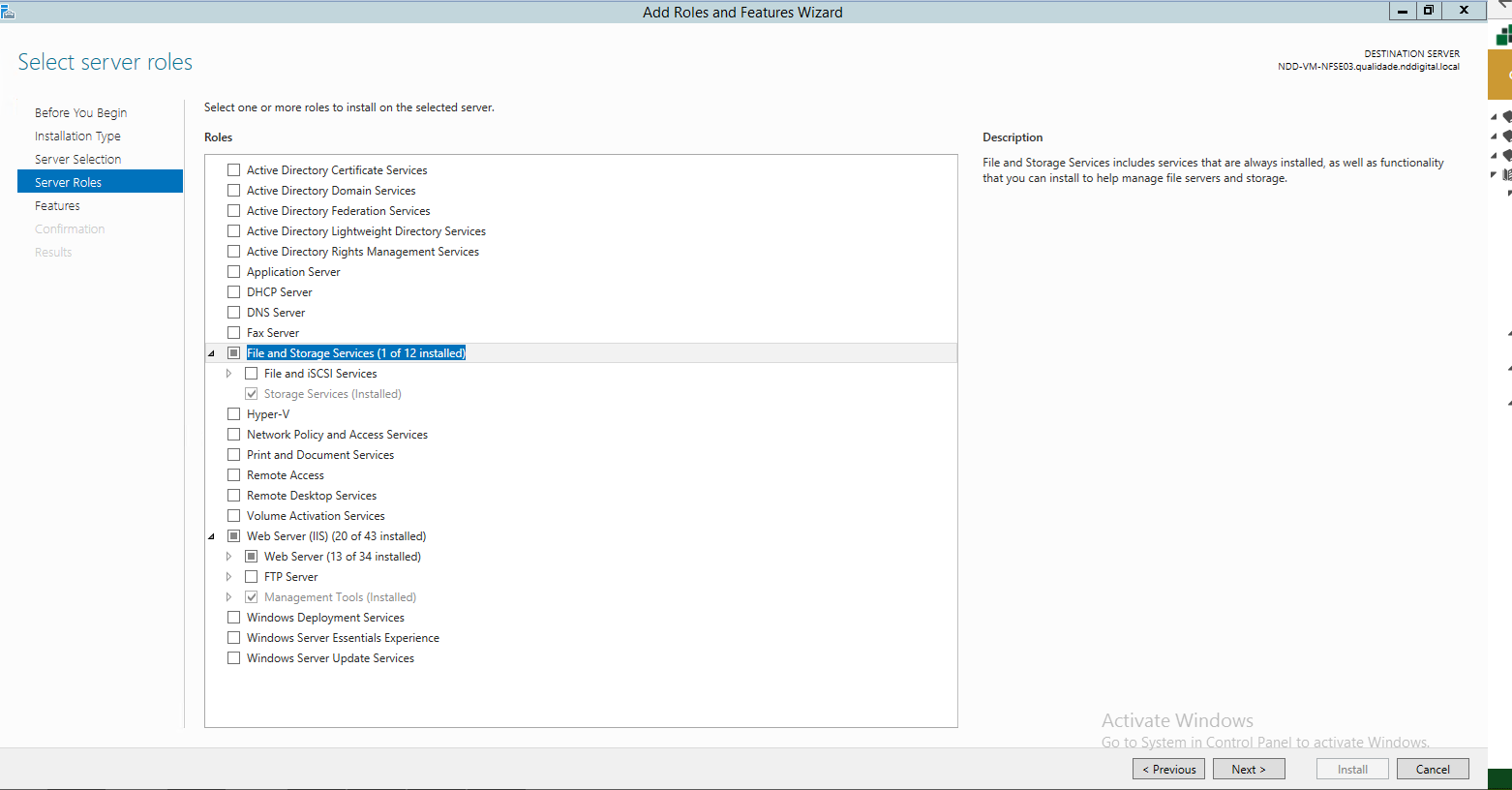Collapse the Web Server (IIS) tree node
The image size is (1512, 790).
click(x=211, y=535)
